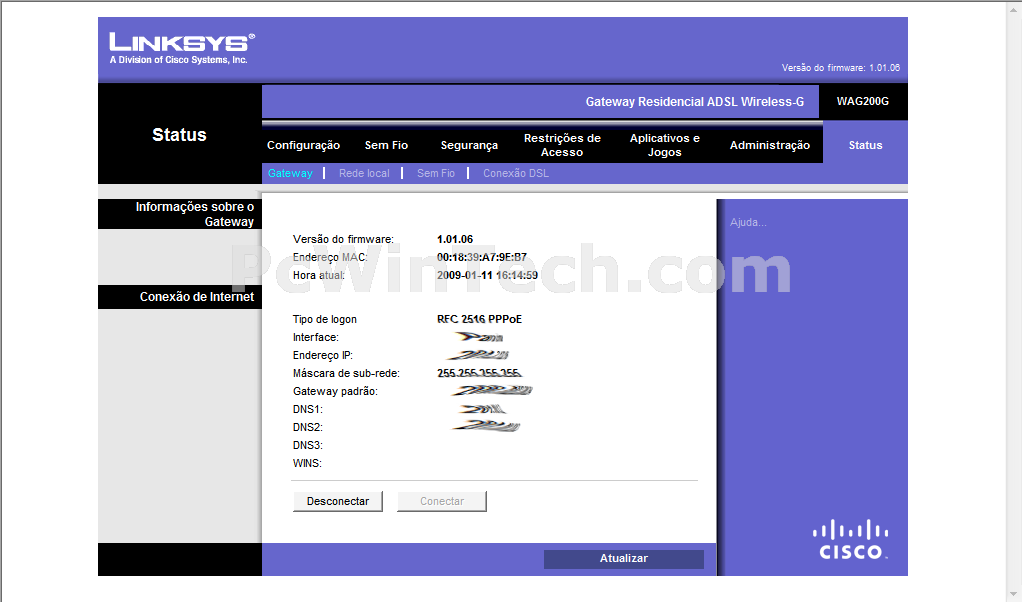This screenshot has height=602, width=1022.
Task: Go to Aplicativos e Jogos tab
Action: pyautogui.click(x=665, y=145)
